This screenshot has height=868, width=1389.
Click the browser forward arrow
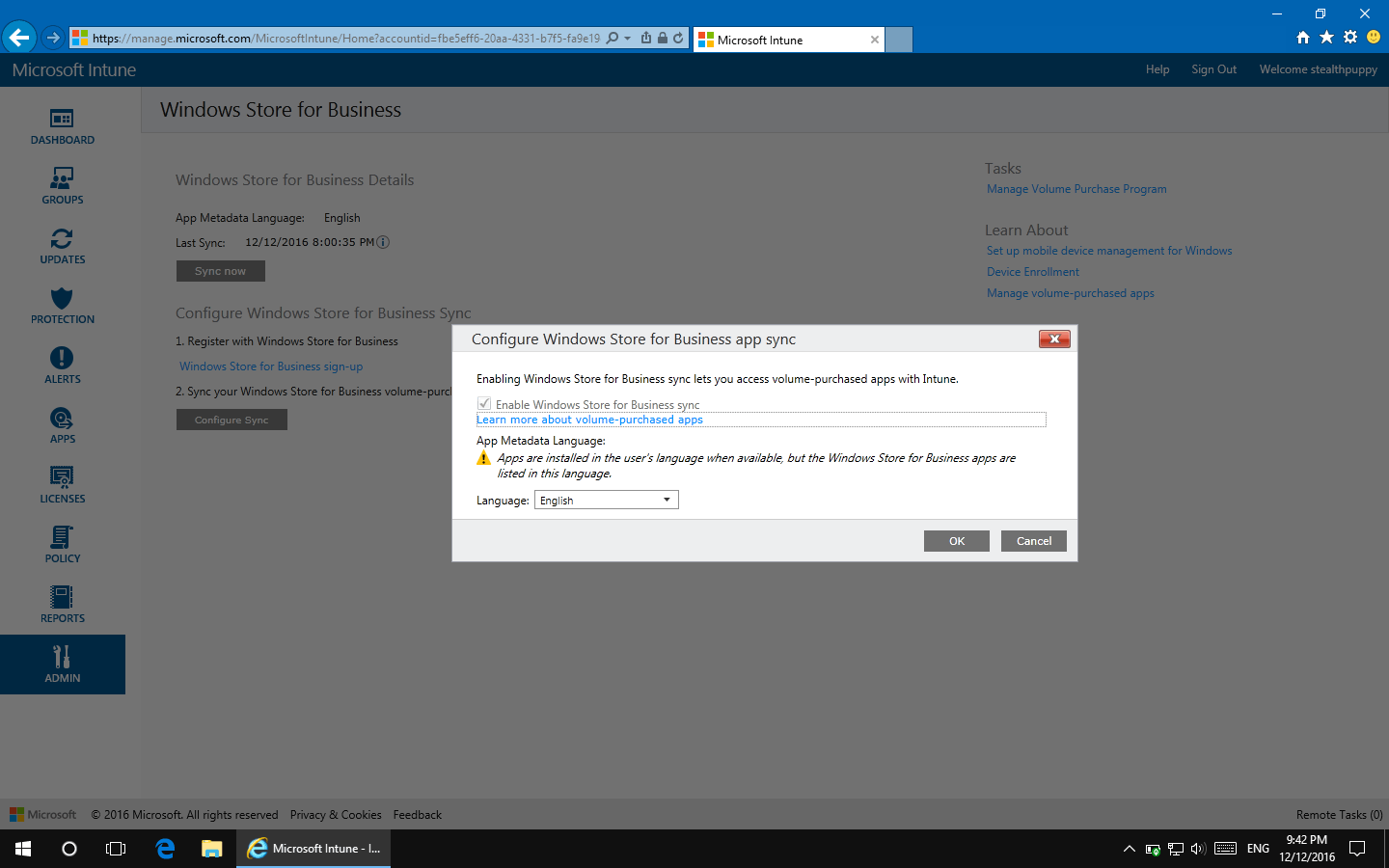point(53,38)
